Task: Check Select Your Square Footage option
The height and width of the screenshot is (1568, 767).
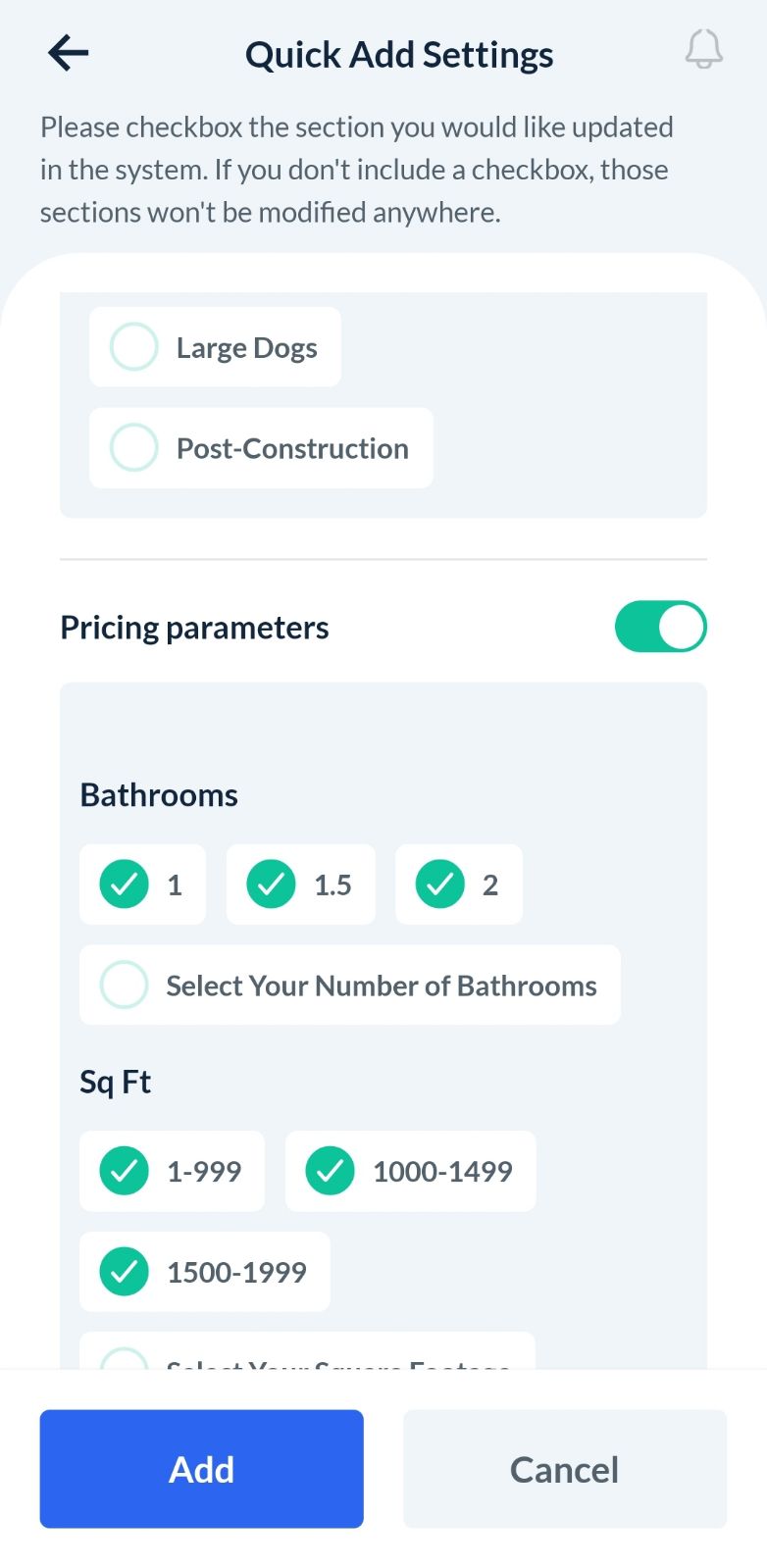Action: coord(125,1359)
